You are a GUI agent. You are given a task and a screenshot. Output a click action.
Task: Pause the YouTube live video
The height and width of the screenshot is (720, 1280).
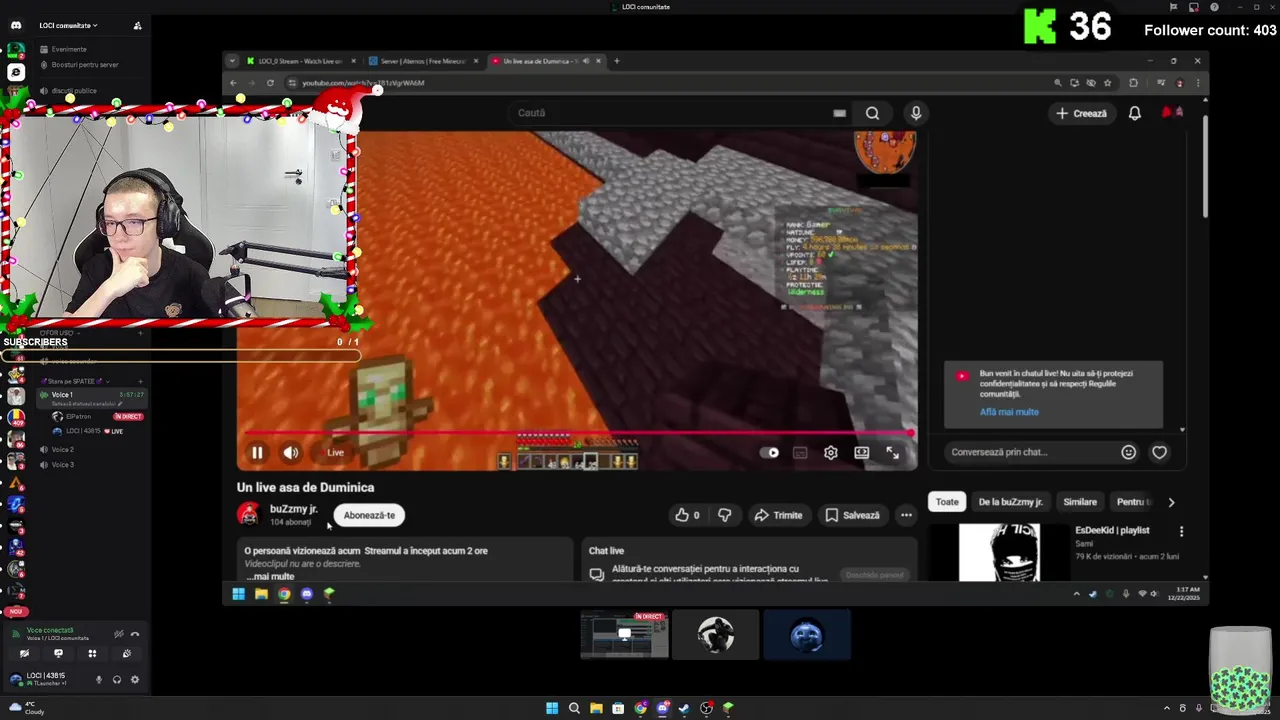pyautogui.click(x=257, y=453)
